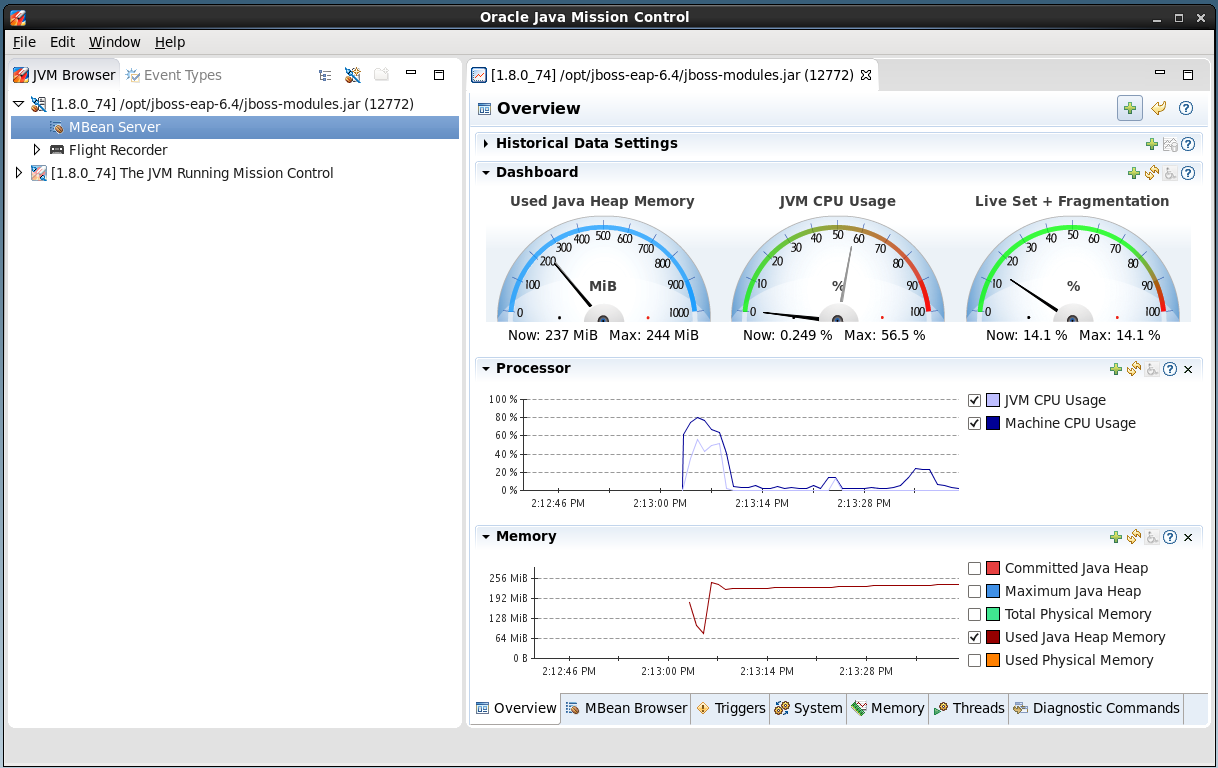Add a dial using Dashboard green plus
This screenshot has height=768, width=1218.
tap(1134, 173)
